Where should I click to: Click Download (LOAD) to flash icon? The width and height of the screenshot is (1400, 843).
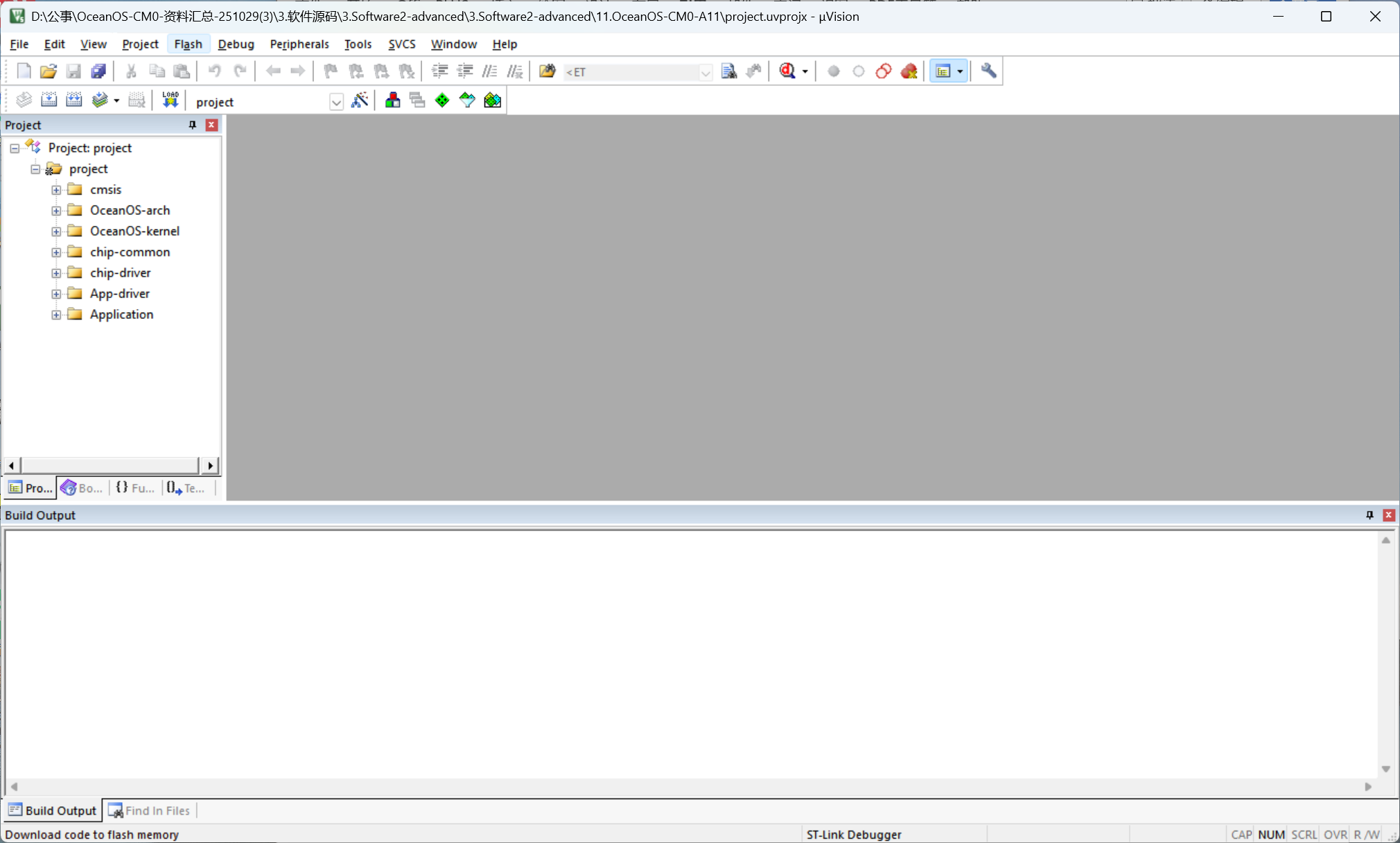(170, 101)
